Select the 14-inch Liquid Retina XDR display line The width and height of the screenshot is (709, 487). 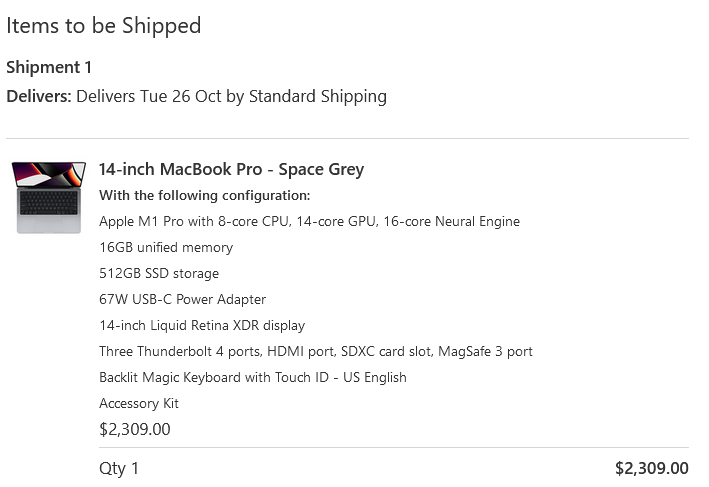coord(202,325)
